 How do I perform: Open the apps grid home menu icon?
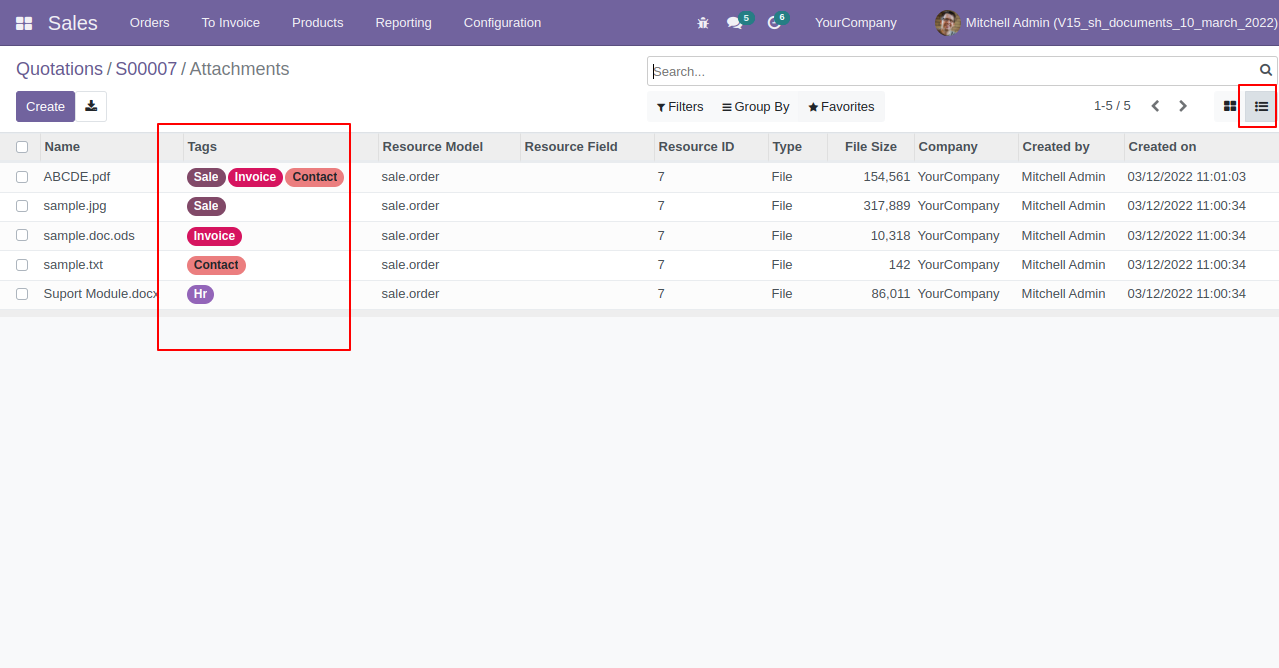[x=24, y=23]
